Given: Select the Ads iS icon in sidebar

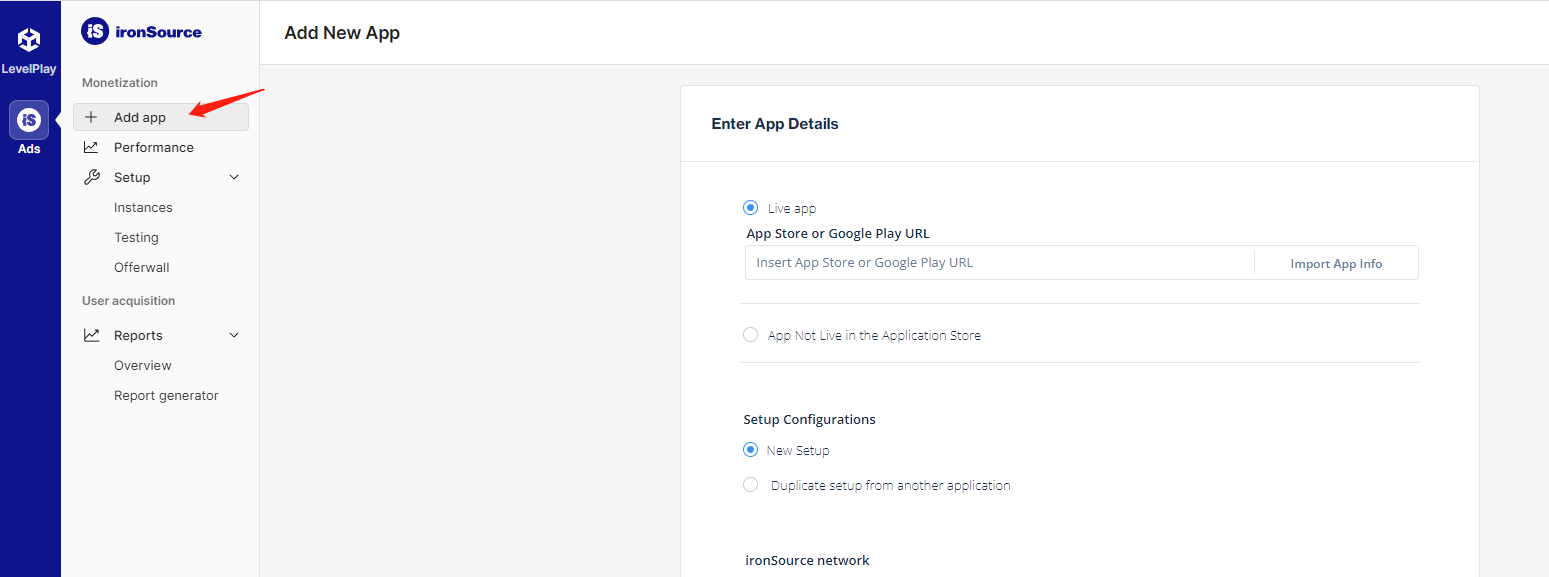Looking at the screenshot, I should (29, 120).
